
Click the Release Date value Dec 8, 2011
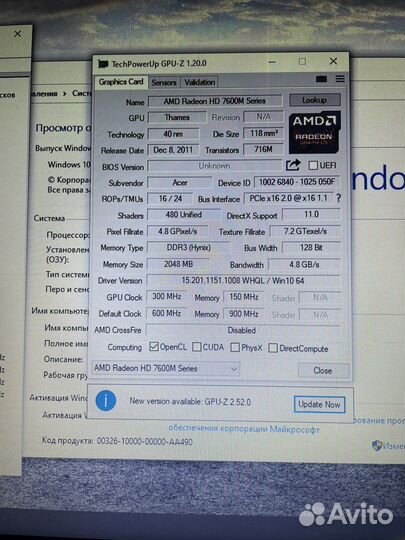coord(174,150)
